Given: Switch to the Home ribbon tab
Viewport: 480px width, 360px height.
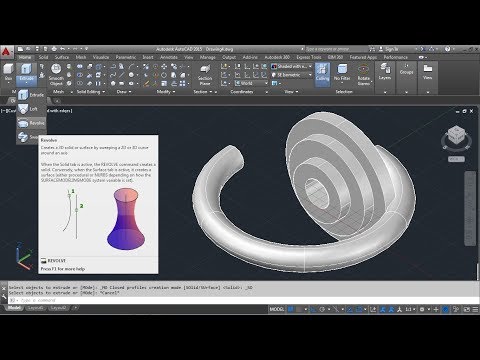Looking at the screenshot, I should pyautogui.click(x=25, y=57).
